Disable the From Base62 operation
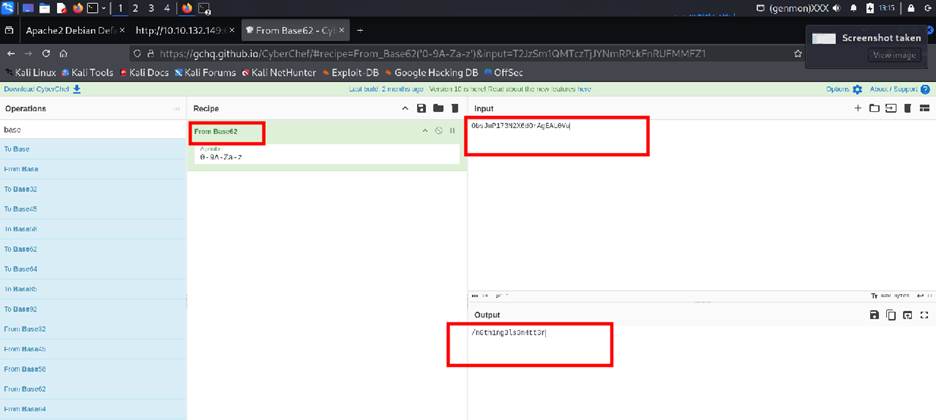 tap(438, 131)
